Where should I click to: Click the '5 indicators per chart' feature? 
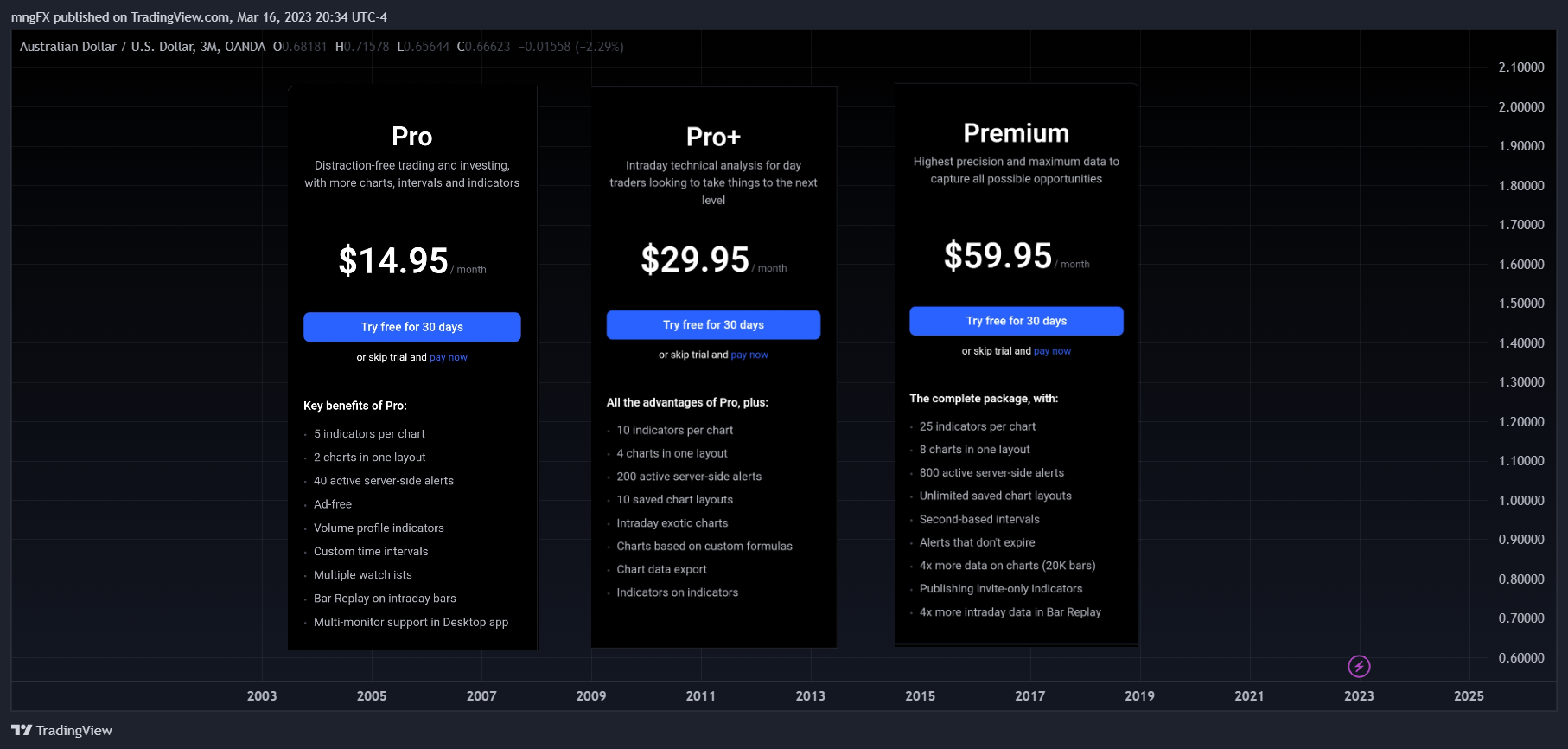pyautogui.click(x=369, y=434)
